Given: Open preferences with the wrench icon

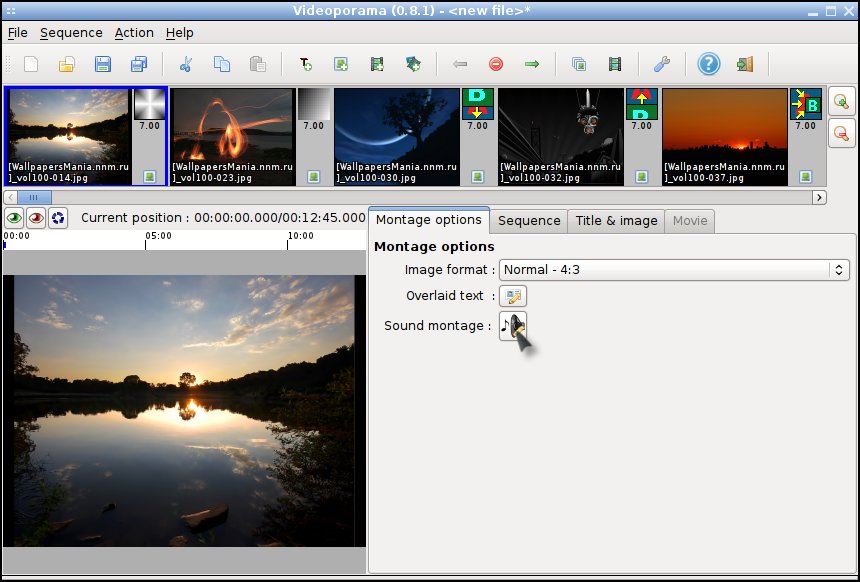Looking at the screenshot, I should pyautogui.click(x=662, y=64).
